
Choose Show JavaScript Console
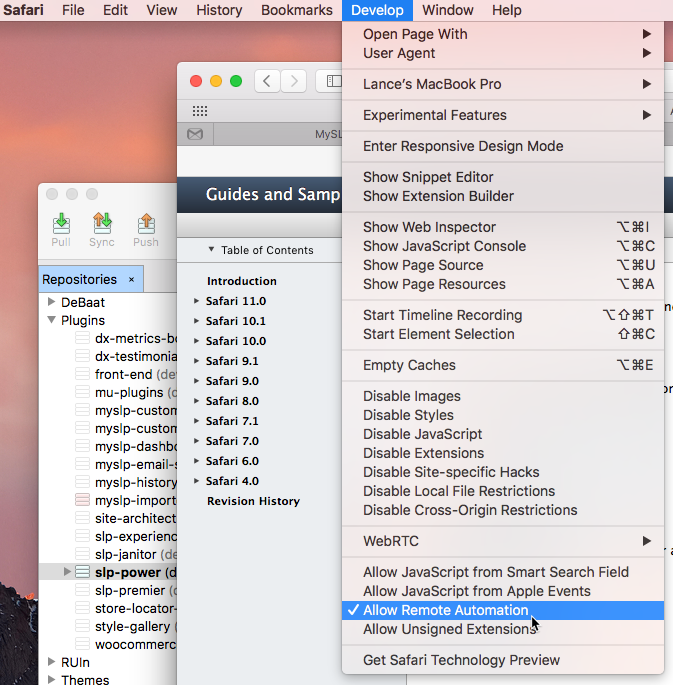point(503,246)
